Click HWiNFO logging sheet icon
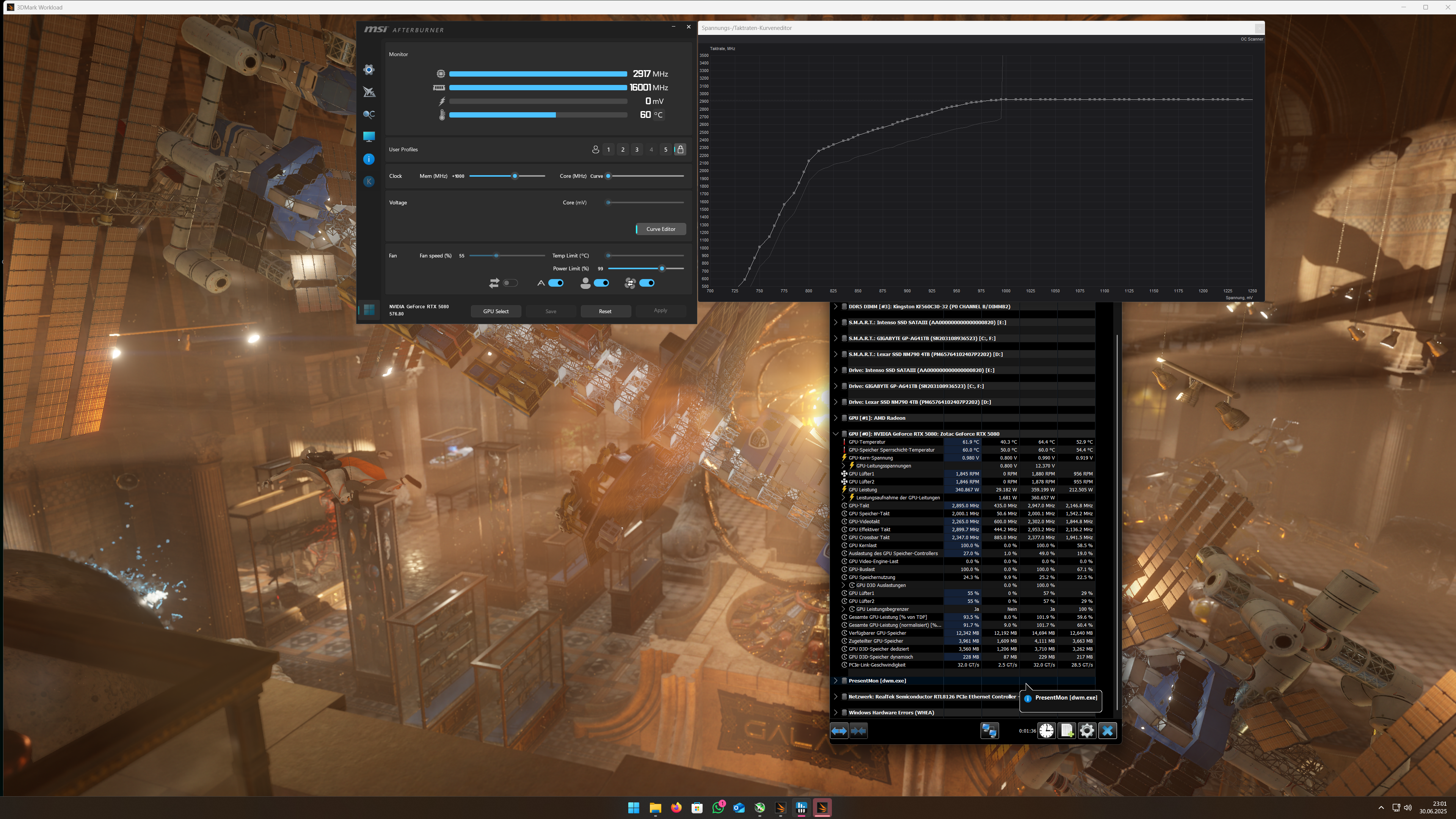The height and width of the screenshot is (819, 1456). [x=1067, y=731]
